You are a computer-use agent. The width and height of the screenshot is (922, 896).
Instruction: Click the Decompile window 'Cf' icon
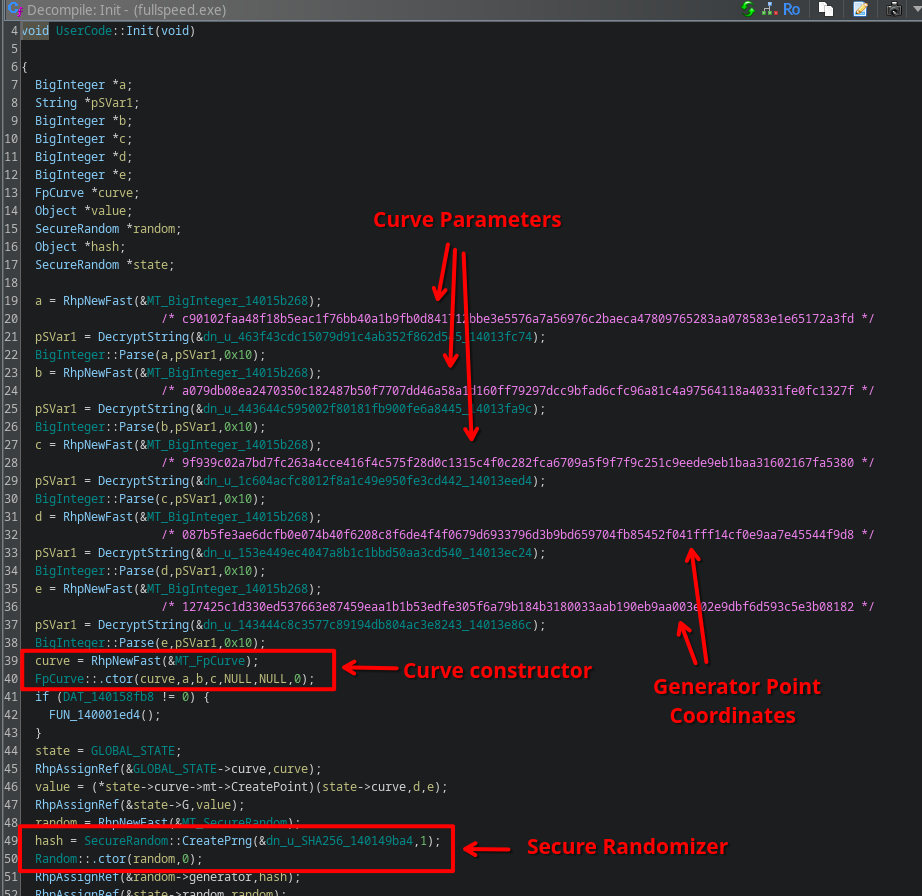15,9
